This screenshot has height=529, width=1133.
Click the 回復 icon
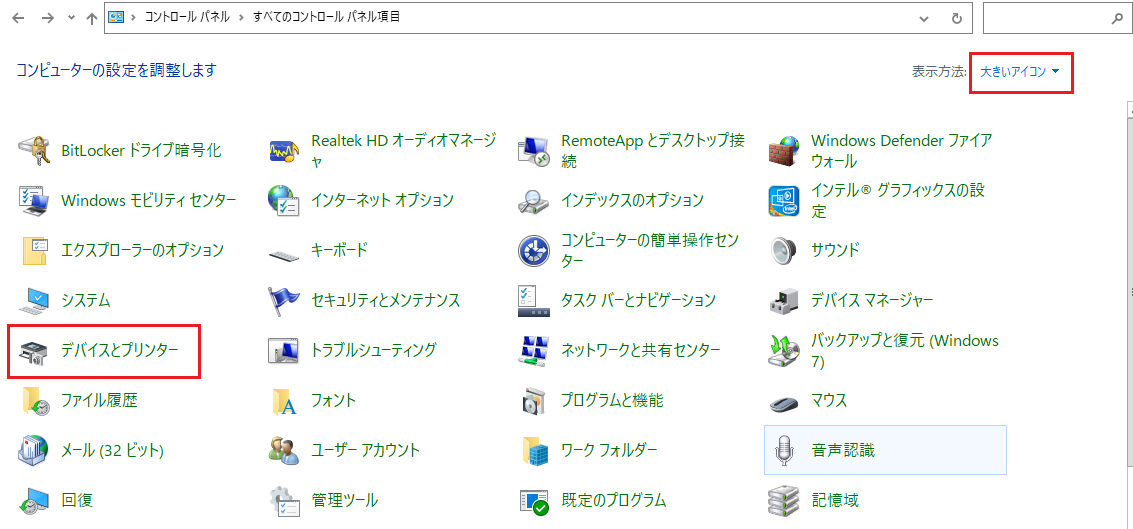click(x=33, y=500)
